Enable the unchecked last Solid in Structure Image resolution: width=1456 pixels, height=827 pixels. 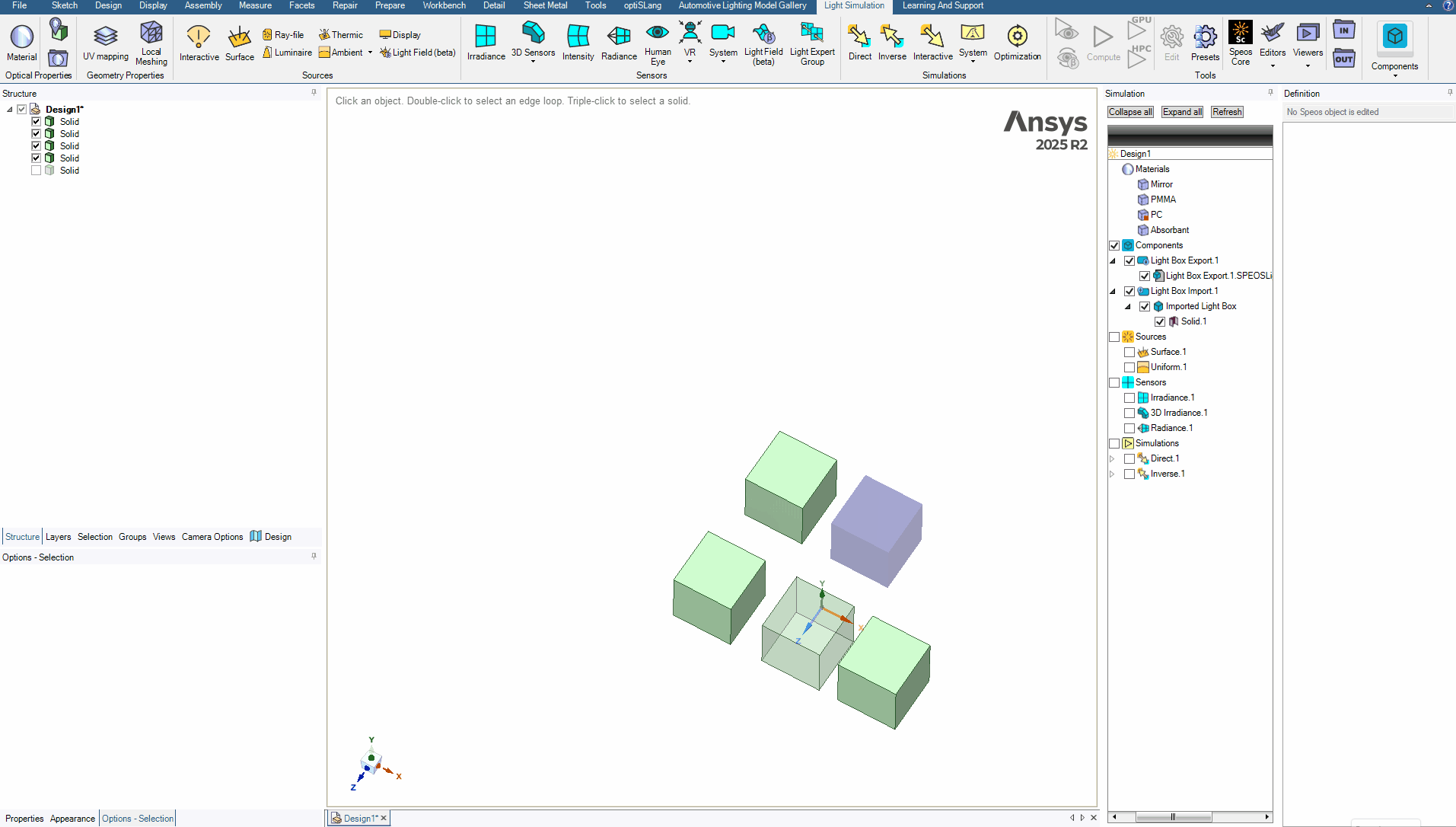(x=36, y=170)
